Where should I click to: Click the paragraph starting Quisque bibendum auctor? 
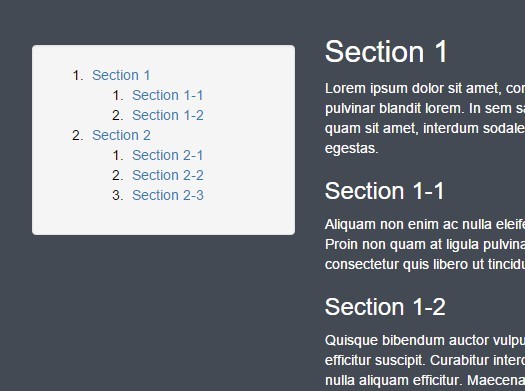[x=425, y=360]
